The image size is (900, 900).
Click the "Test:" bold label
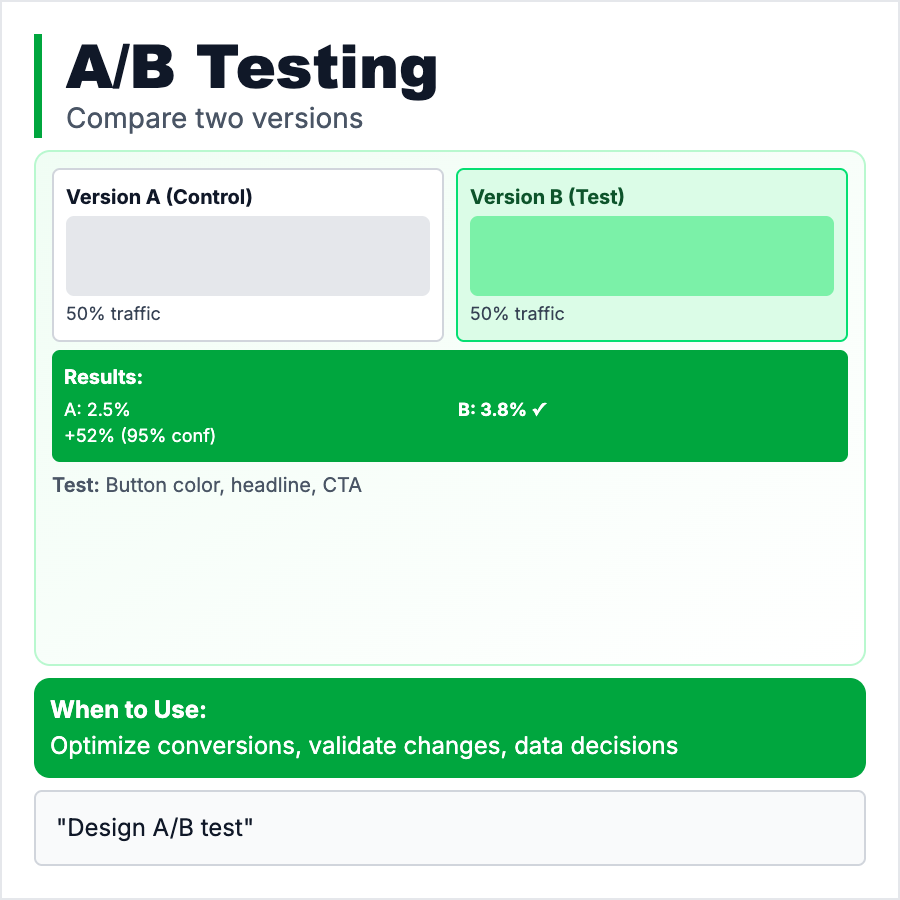coord(76,486)
